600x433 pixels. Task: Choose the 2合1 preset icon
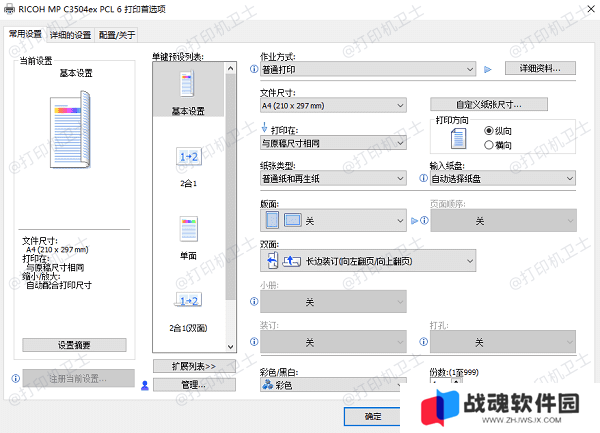[189, 157]
